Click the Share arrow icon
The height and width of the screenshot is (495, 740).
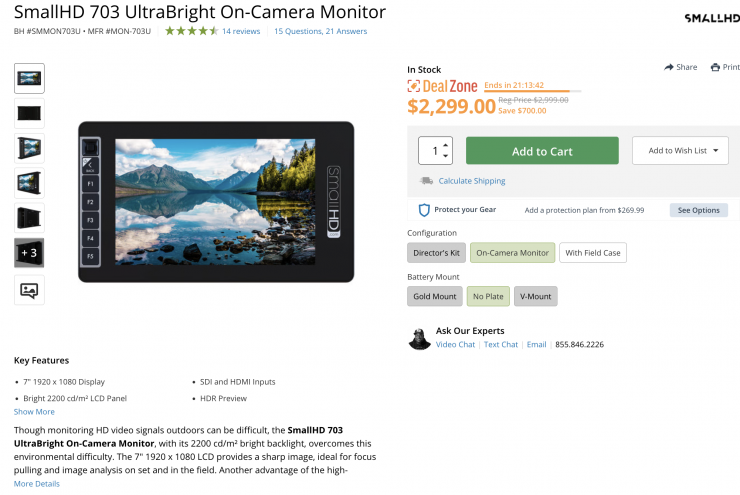coord(669,67)
